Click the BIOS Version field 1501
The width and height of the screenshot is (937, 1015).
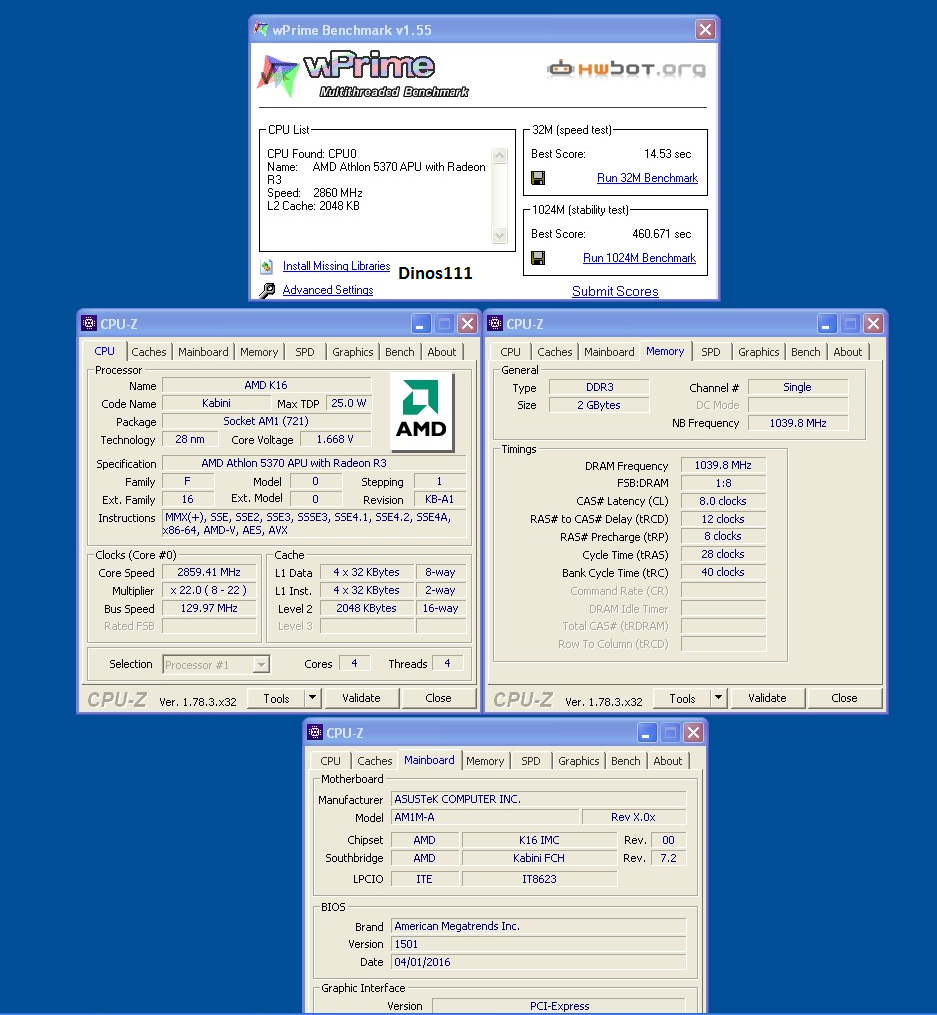point(538,944)
